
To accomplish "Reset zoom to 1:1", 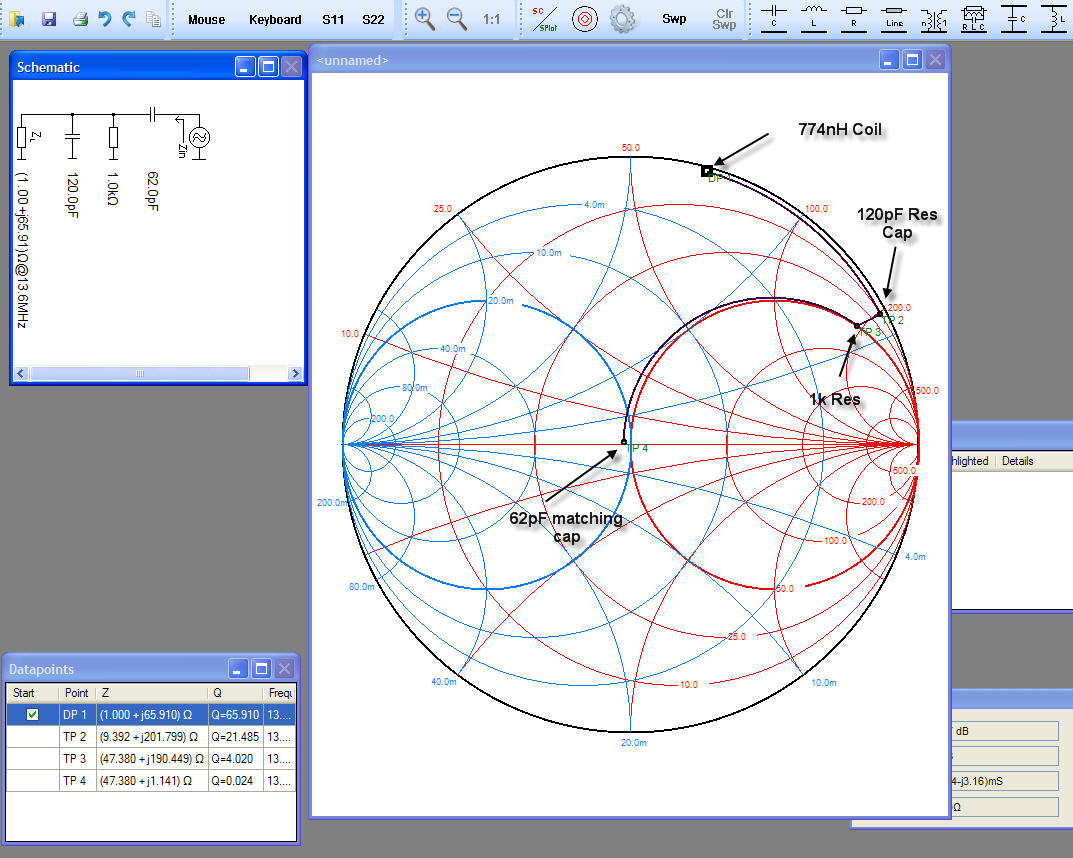I will (x=491, y=20).
